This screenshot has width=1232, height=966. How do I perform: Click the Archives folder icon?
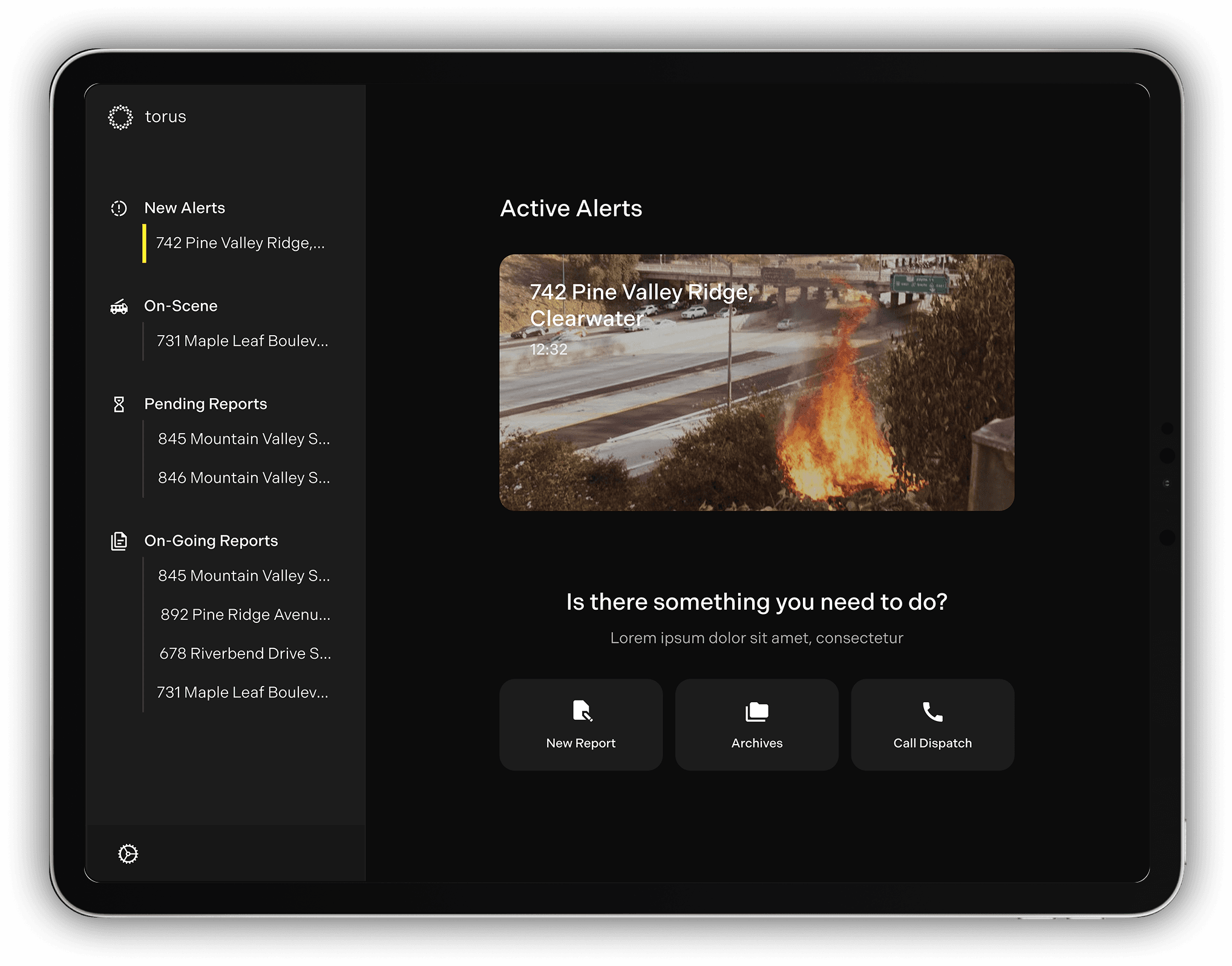pos(756,712)
